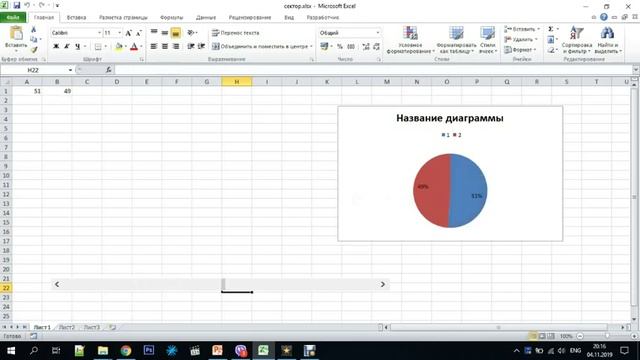This screenshot has width=640, height=360.
Task: Switch to sheet tab Лист2
Action: click(x=67, y=327)
